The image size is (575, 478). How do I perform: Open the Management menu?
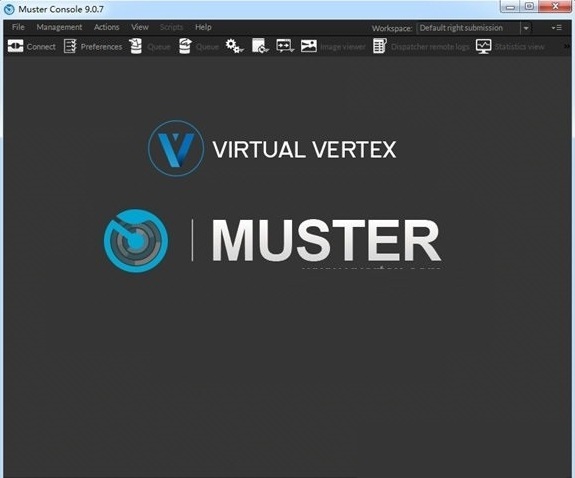click(59, 27)
